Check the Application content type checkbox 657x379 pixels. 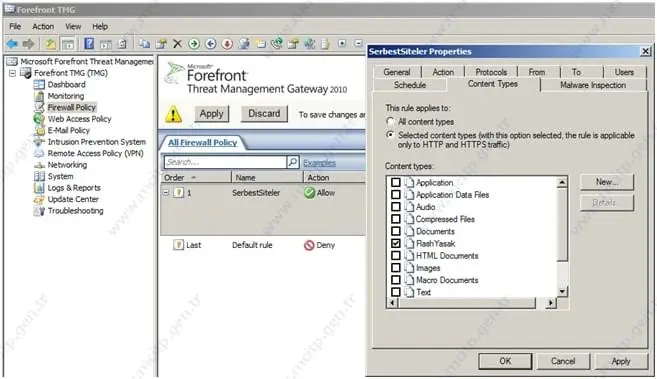tap(396, 183)
